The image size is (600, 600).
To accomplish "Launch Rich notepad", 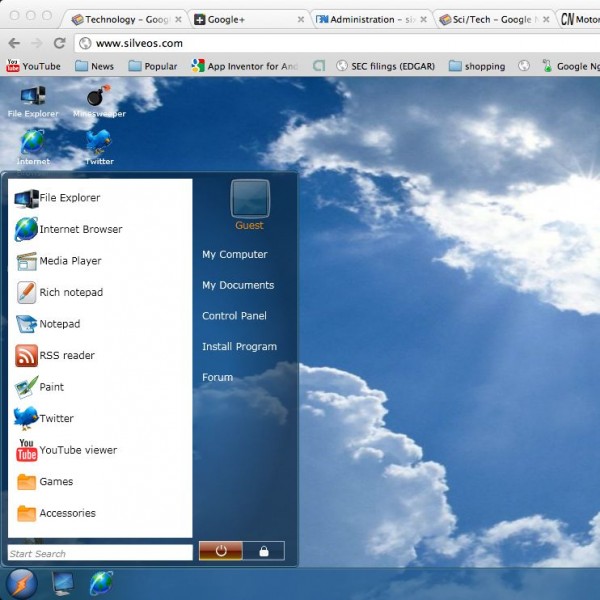I will [x=70, y=292].
